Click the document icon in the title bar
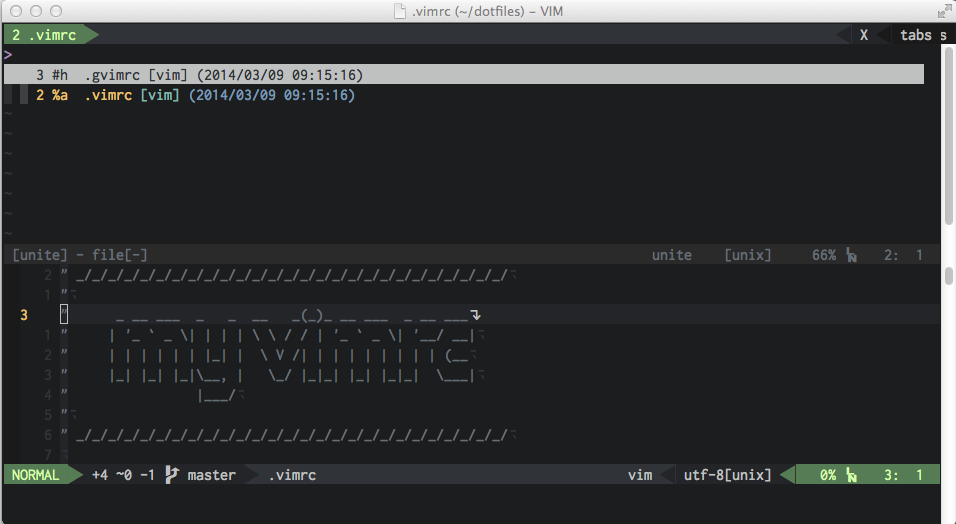Image resolution: width=956 pixels, height=524 pixels. [x=400, y=11]
